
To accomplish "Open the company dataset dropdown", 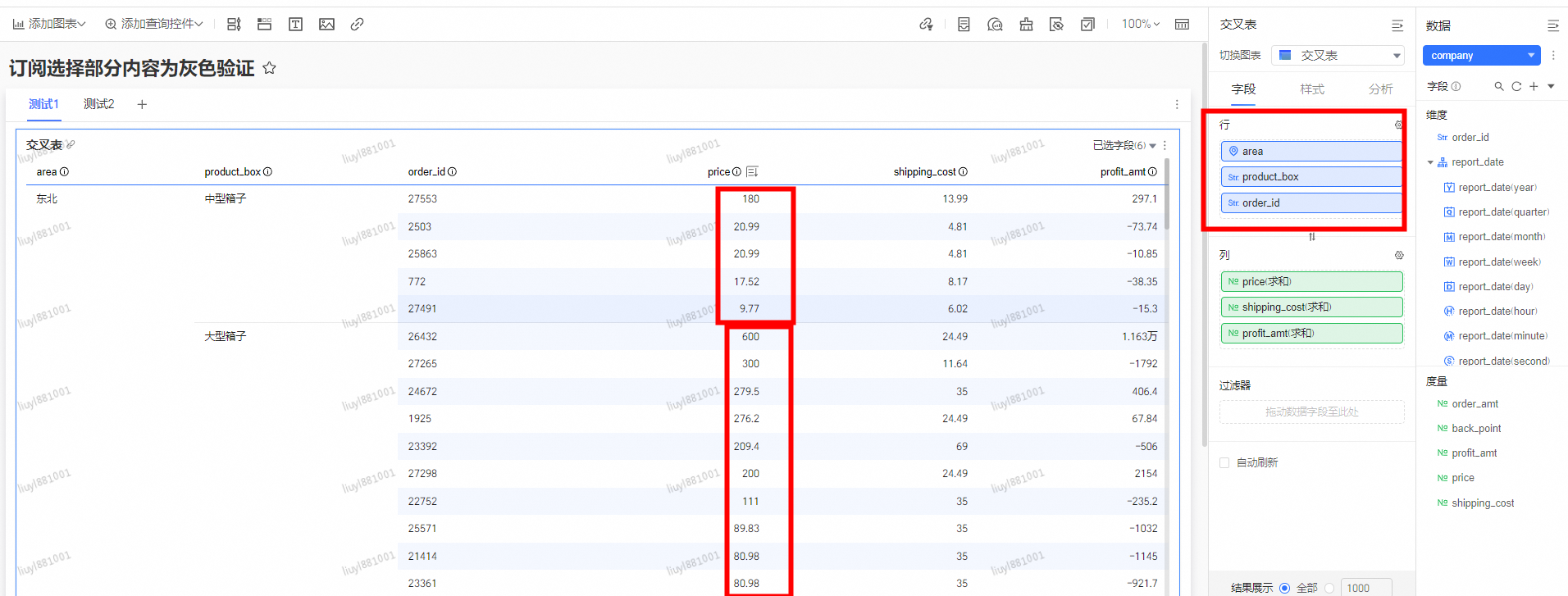I will pyautogui.click(x=1481, y=56).
